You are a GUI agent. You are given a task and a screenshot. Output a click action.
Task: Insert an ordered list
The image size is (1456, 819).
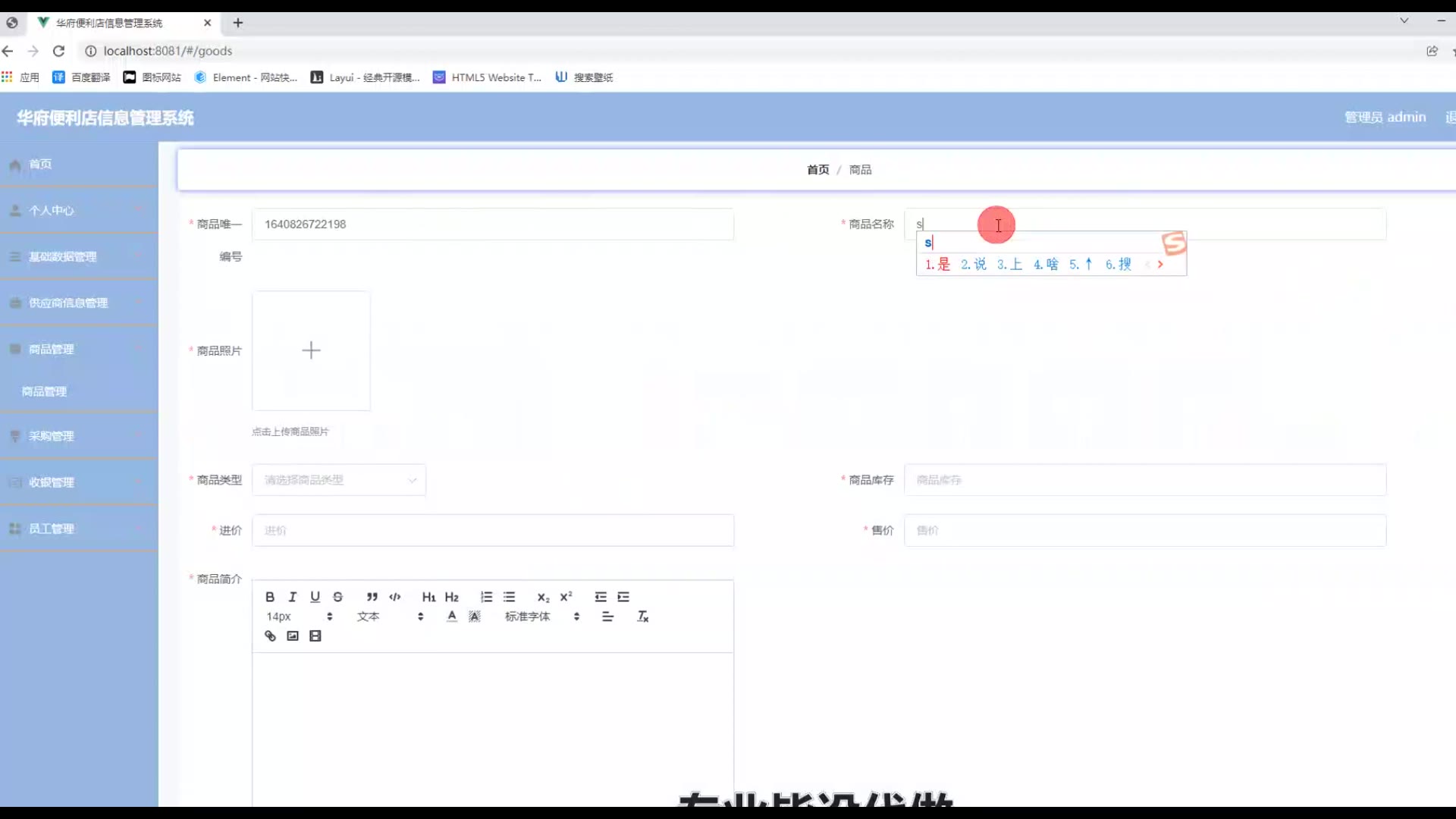click(487, 597)
